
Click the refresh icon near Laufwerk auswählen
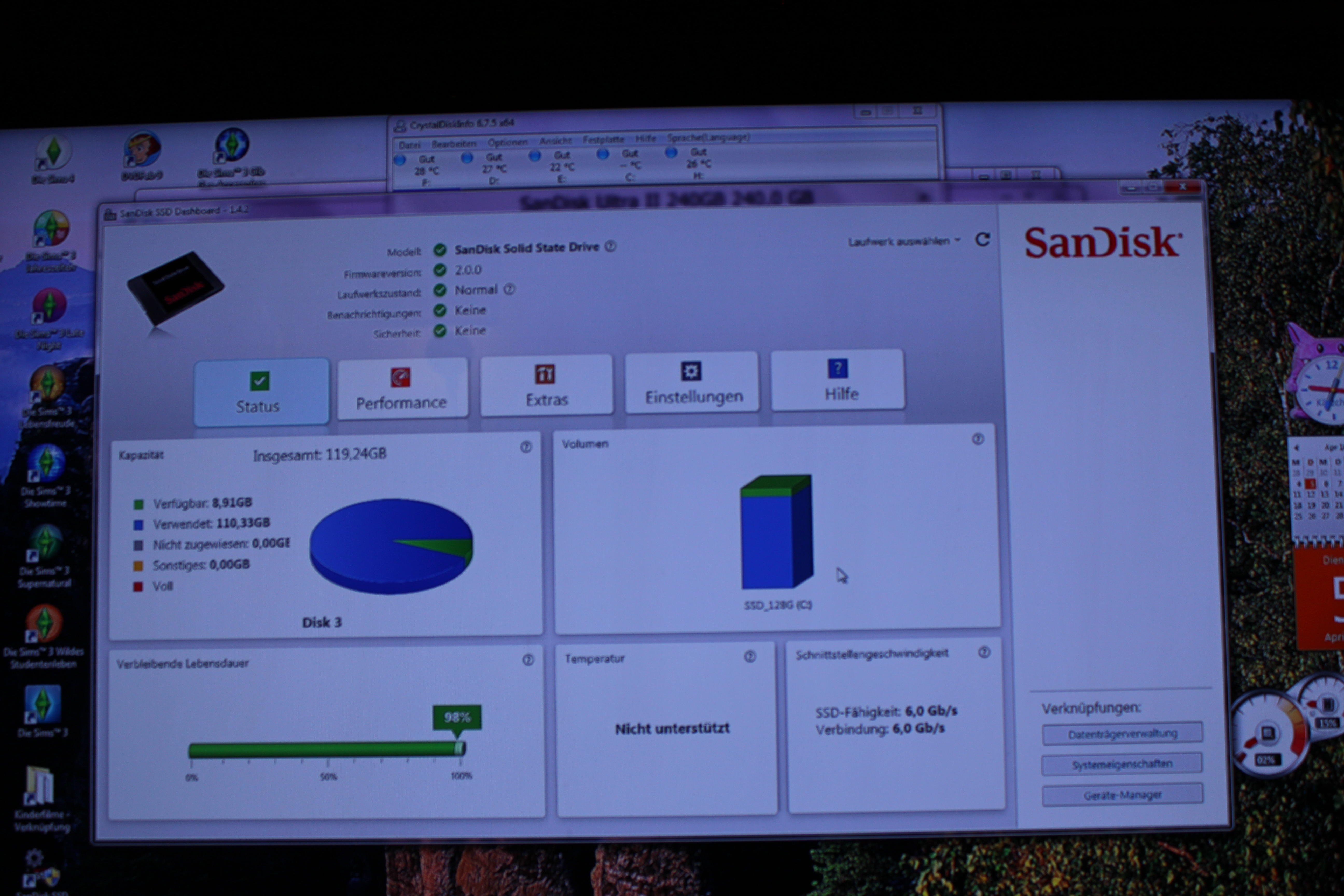point(982,239)
